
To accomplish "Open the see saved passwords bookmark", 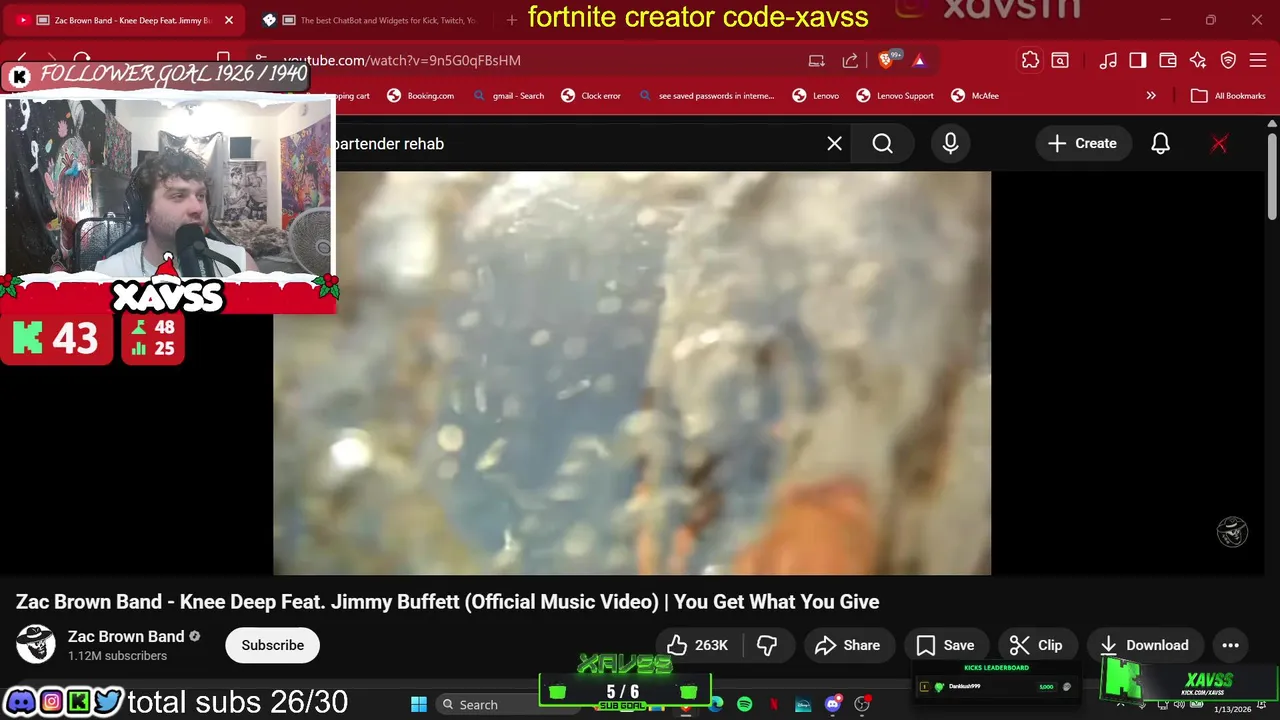I will tap(706, 96).
